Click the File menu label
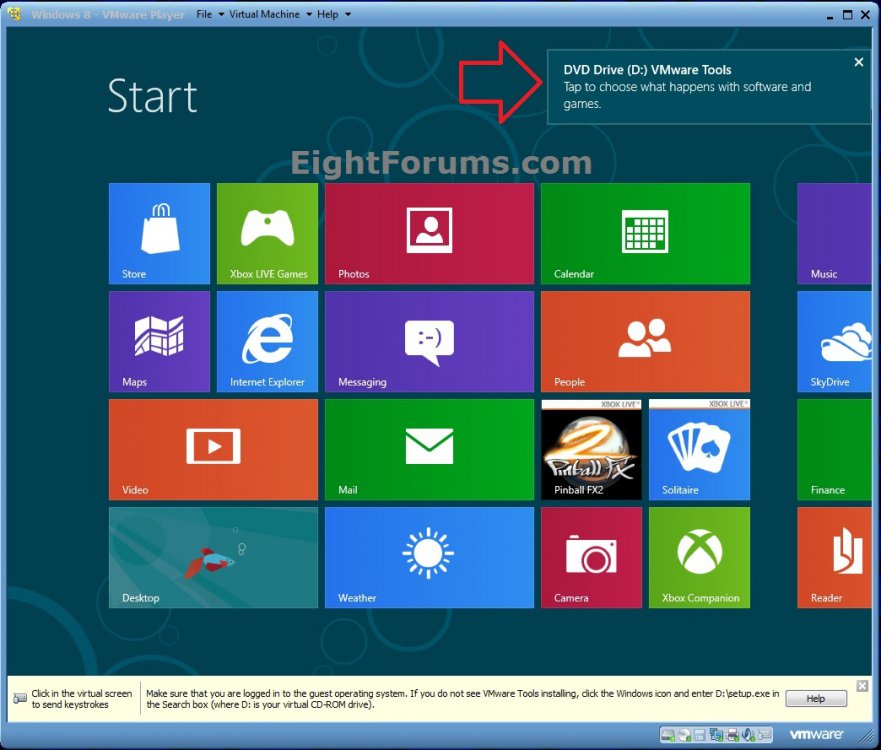Screen dimensions: 881x750 point(204,14)
